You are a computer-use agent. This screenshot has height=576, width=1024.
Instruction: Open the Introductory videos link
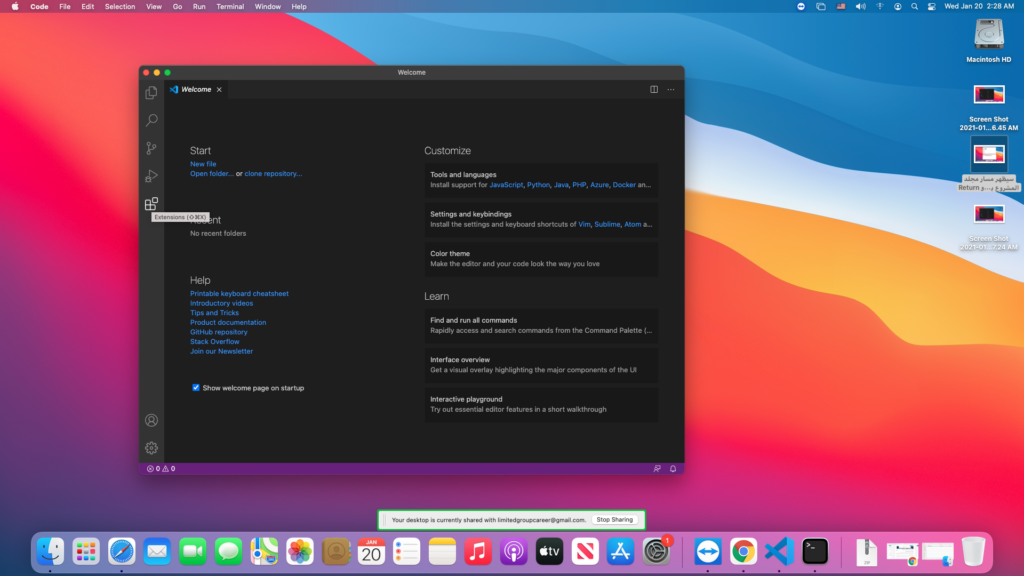tap(221, 303)
